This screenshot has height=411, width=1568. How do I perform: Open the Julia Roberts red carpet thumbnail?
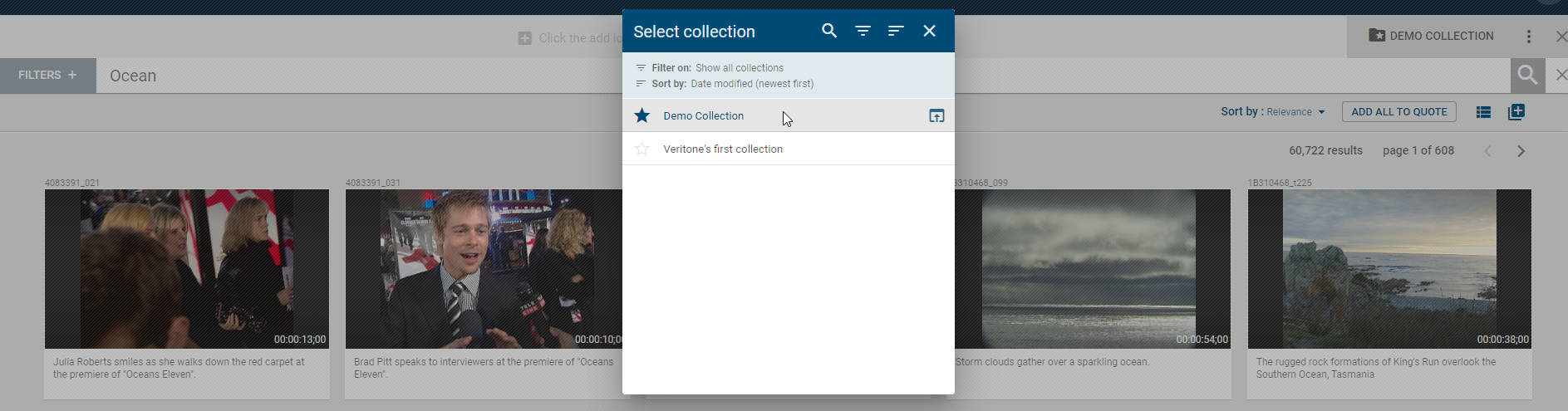187,269
